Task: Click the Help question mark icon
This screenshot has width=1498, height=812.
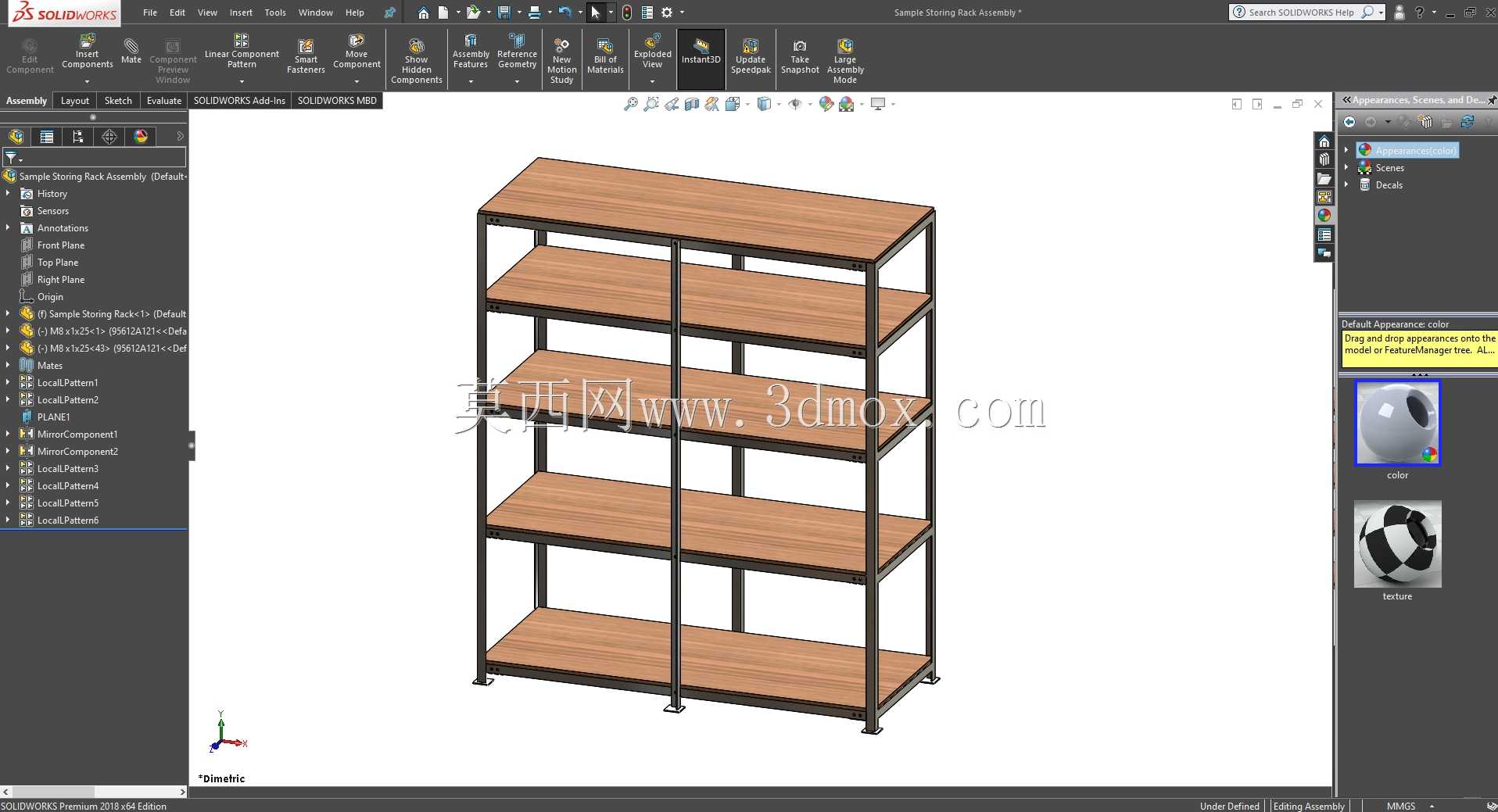Action: click(1419, 13)
